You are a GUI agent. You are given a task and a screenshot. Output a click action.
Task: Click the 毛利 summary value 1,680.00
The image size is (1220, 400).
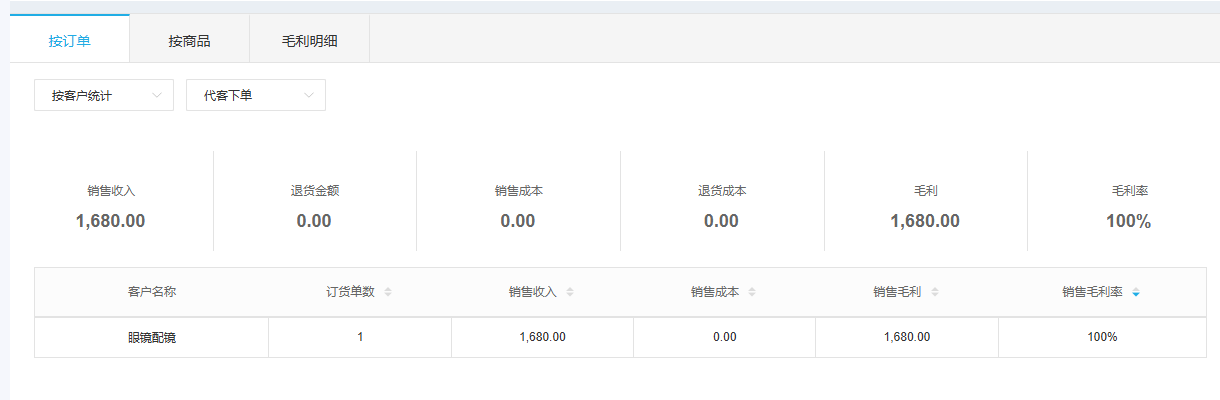pyautogui.click(x=925, y=221)
